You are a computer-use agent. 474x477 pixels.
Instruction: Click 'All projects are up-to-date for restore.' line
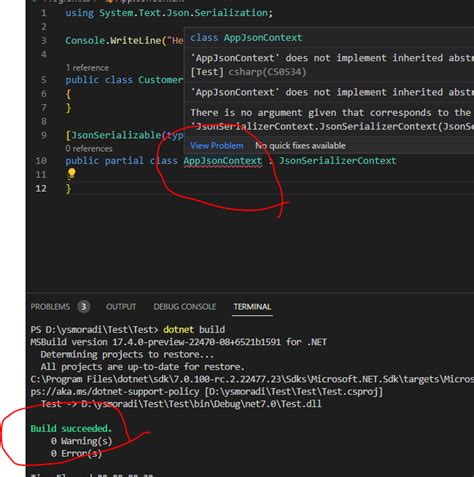point(142,367)
